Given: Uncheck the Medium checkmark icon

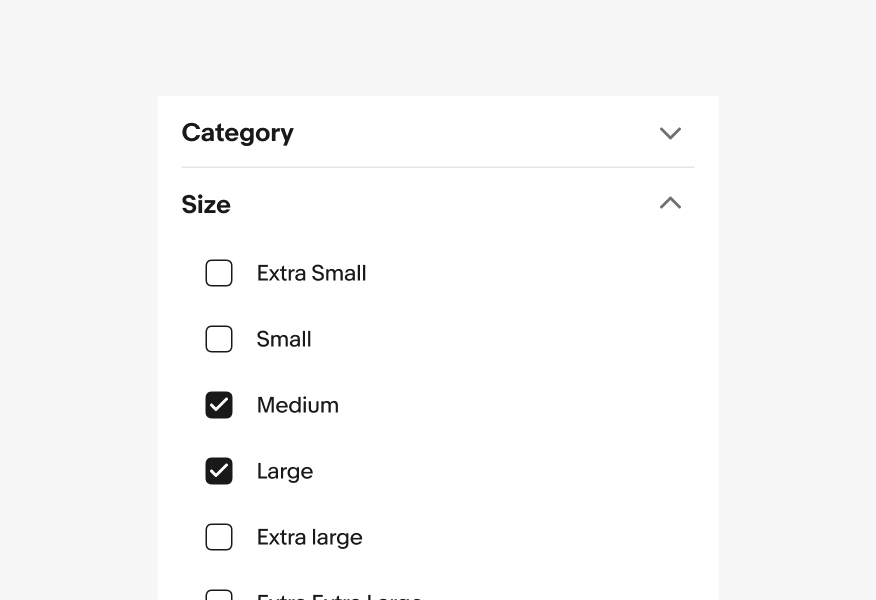Looking at the screenshot, I should pos(219,405).
